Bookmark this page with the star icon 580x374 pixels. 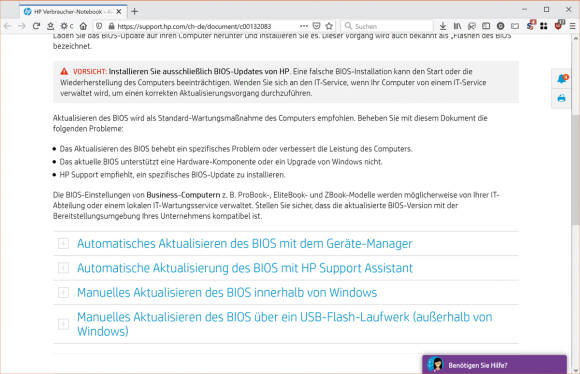pos(329,26)
